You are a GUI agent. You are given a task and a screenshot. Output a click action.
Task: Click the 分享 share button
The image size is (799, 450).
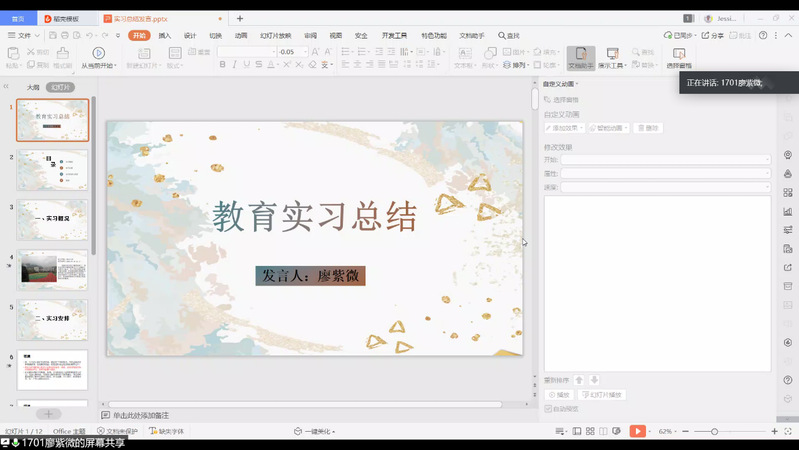pos(713,35)
